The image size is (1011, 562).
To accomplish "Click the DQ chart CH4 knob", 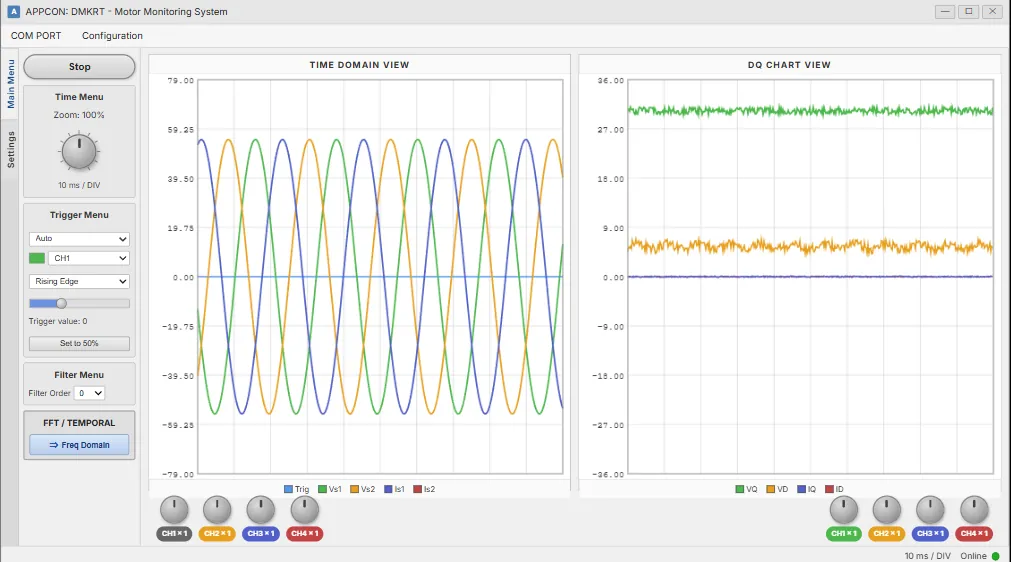I will tap(974, 510).
